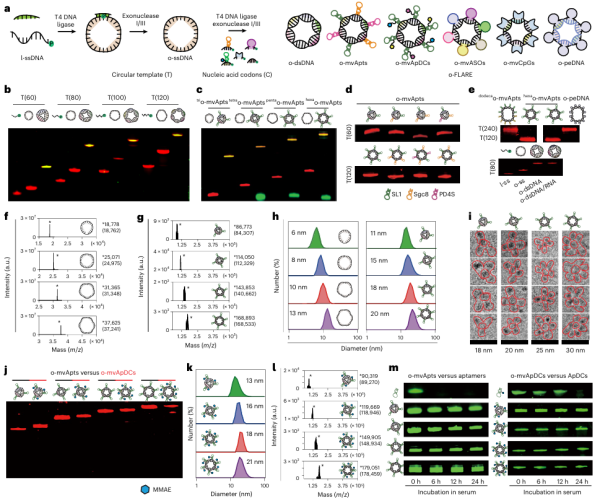Click the blue 8 nm peak in panel h
Viewport: 600px width, 498px height.
tap(320, 265)
